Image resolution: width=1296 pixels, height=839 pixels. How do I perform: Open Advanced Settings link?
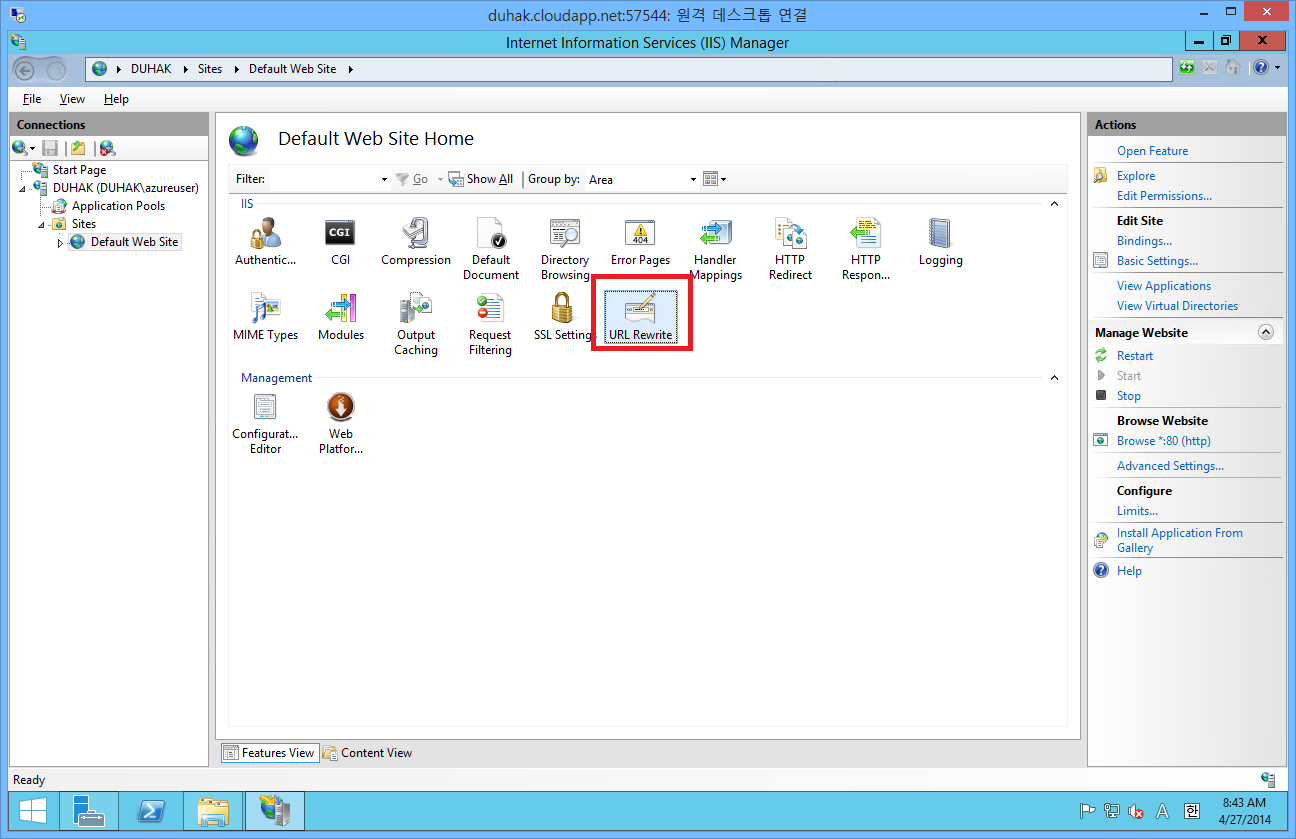coord(1170,466)
